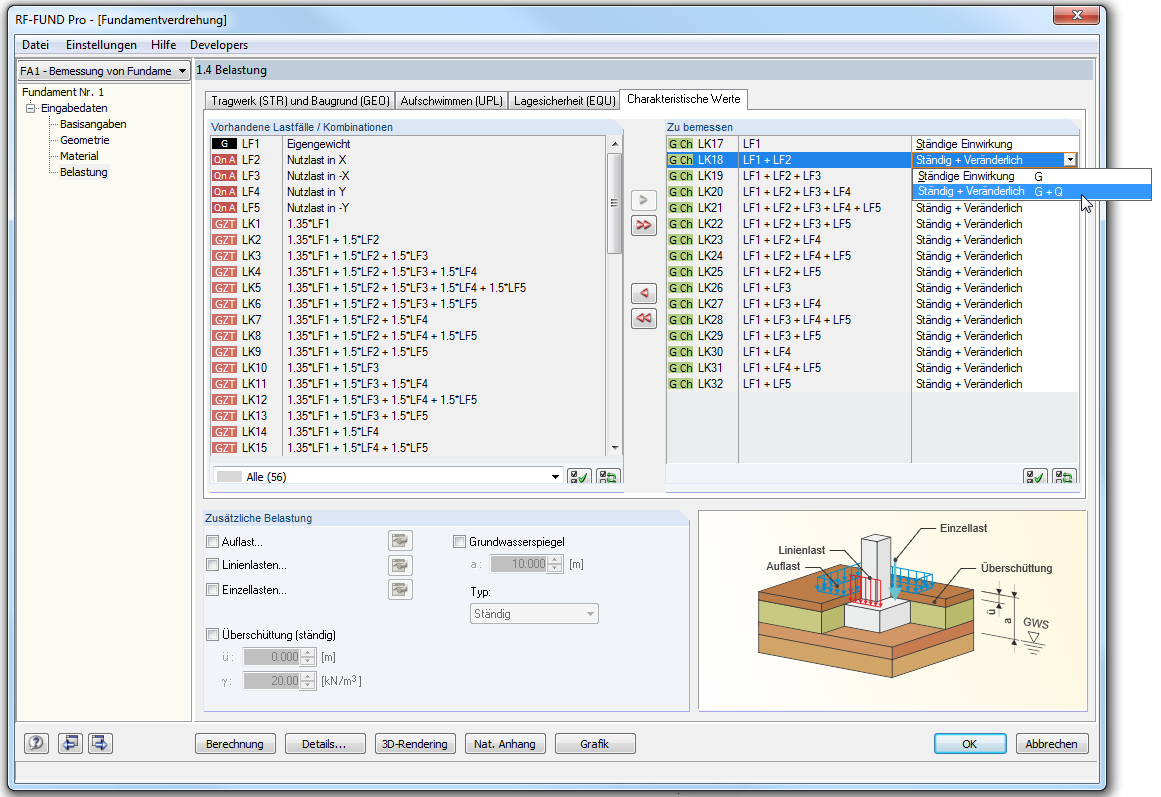Open Auflast edit dialog icon
The width and height of the screenshot is (1161, 797).
point(400,541)
